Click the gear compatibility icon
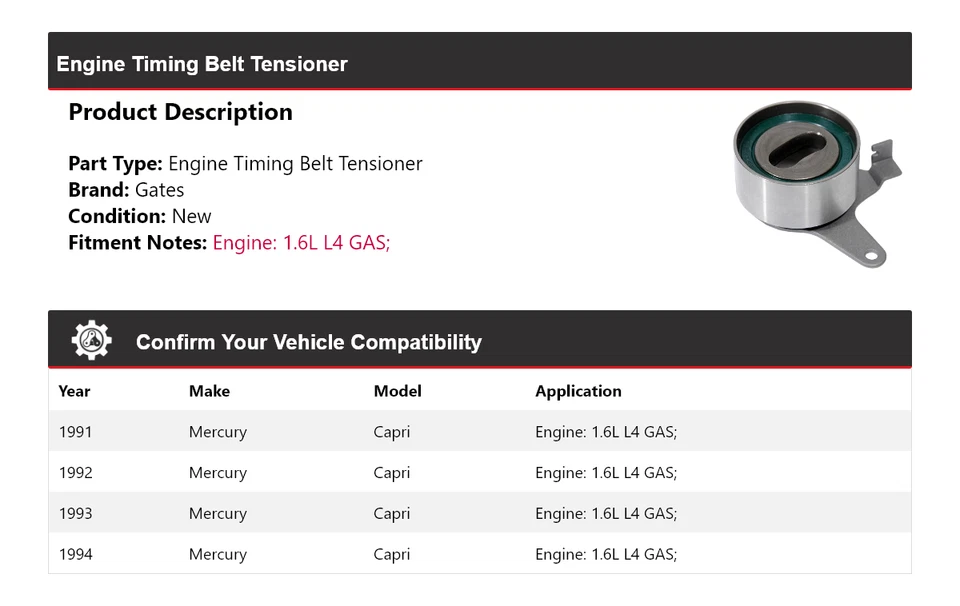 (91, 341)
